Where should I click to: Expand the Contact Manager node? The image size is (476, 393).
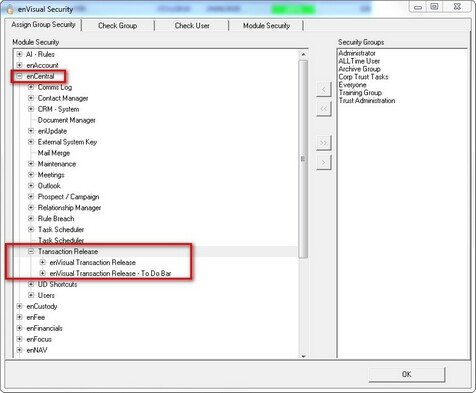click(x=31, y=98)
